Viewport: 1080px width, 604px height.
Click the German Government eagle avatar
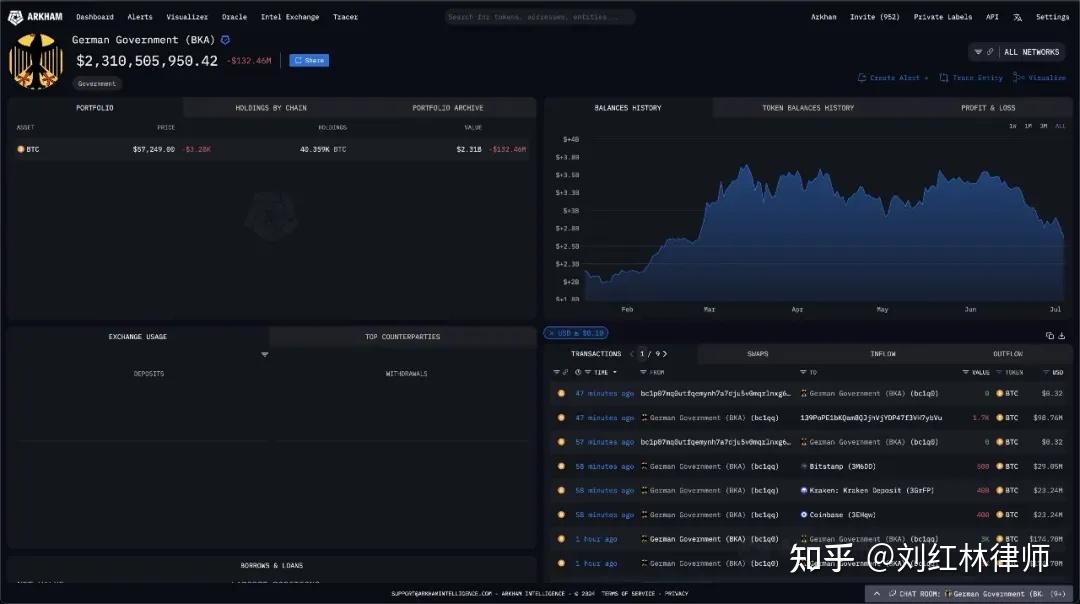click(36, 61)
